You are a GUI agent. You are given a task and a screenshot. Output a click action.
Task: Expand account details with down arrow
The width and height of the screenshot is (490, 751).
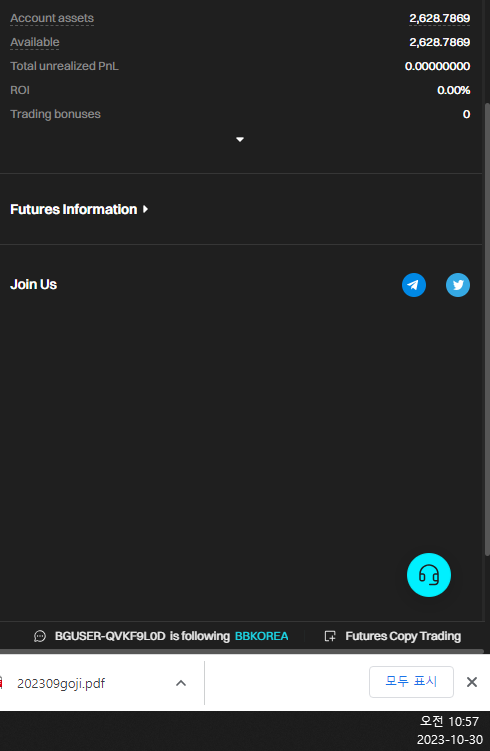[x=240, y=139]
